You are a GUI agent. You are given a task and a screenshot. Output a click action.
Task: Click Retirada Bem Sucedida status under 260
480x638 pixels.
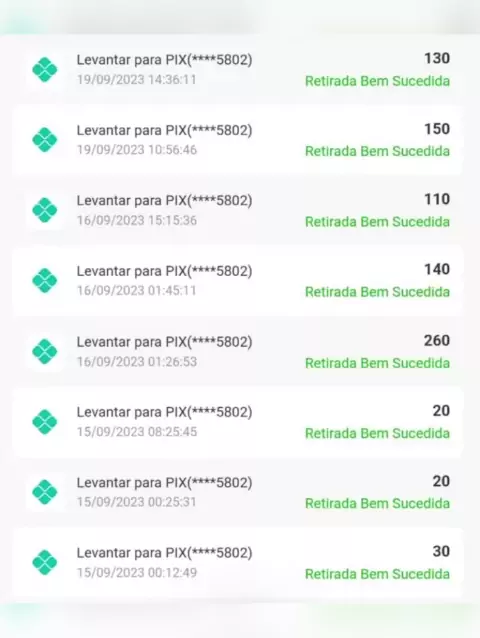pyautogui.click(x=377, y=363)
